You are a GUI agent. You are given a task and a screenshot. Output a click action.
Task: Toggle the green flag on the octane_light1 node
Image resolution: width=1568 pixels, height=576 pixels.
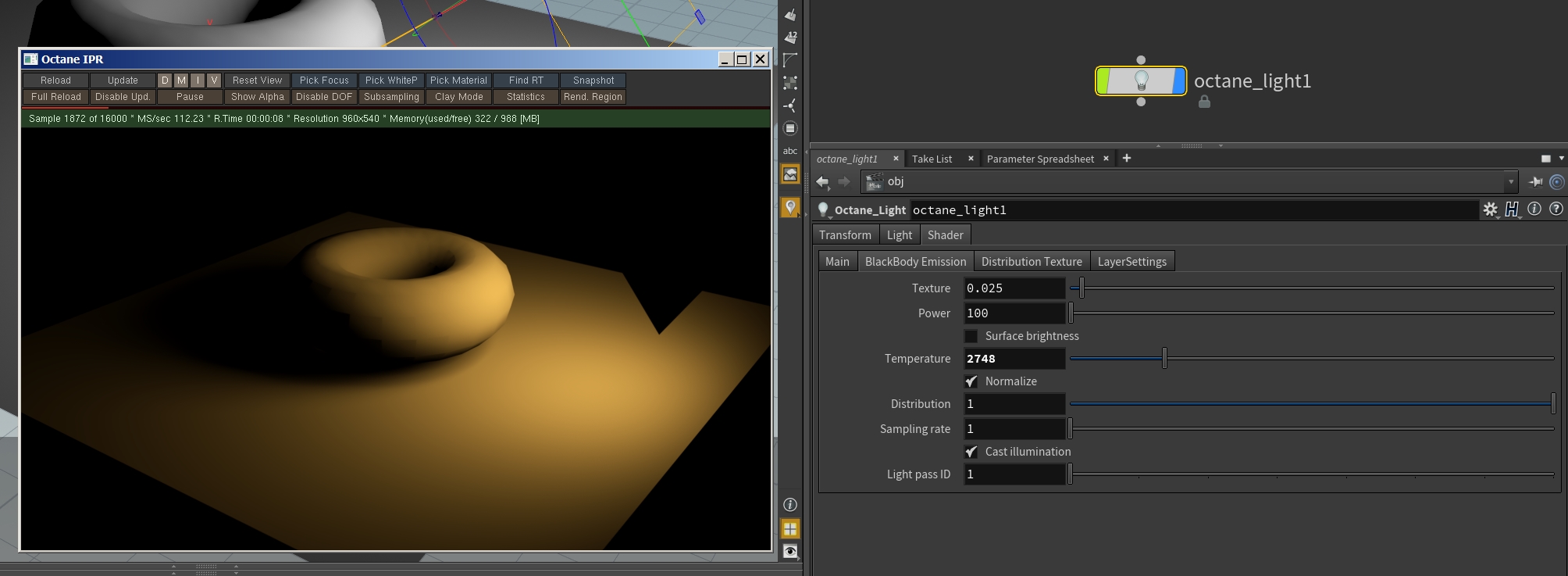coord(1103,80)
